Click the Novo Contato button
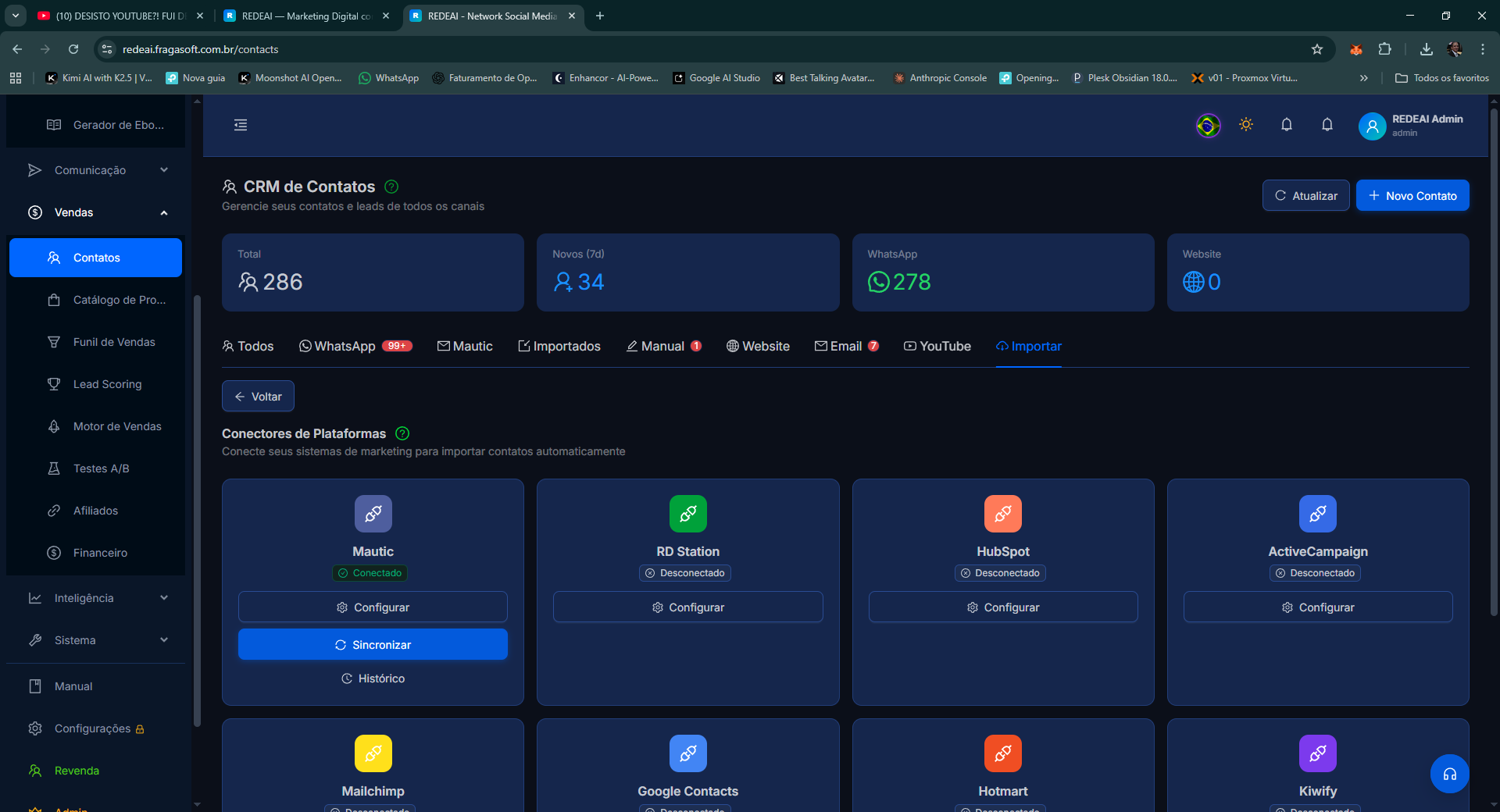The height and width of the screenshot is (812, 1500). [x=1412, y=195]
